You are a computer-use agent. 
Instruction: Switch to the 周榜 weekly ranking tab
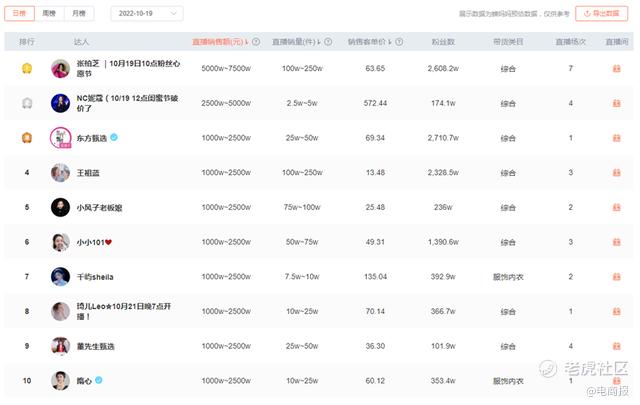[x=49, y=14]
